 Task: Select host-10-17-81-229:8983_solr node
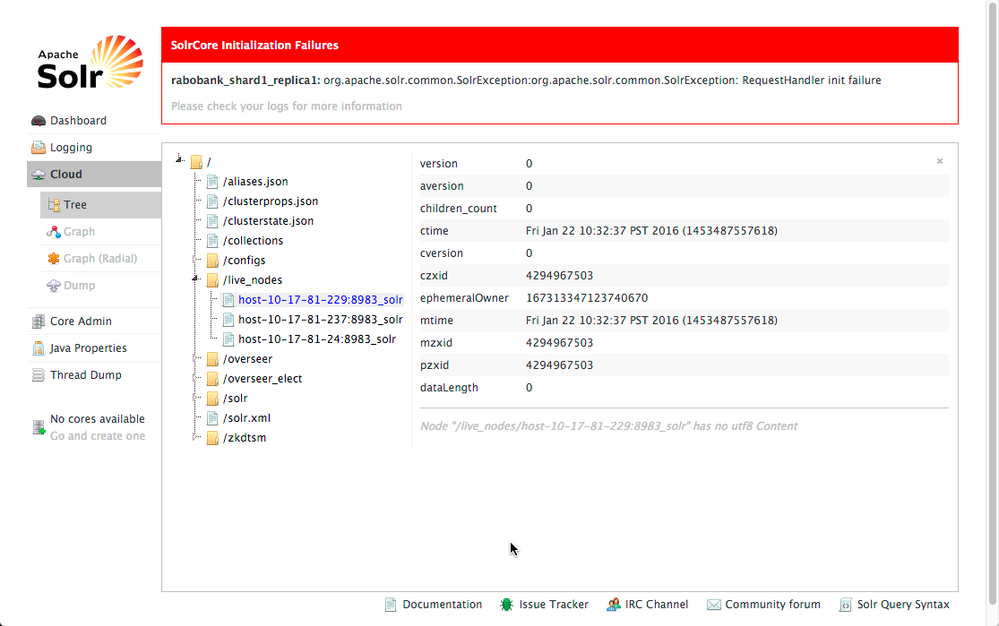(x=320, y=299)
